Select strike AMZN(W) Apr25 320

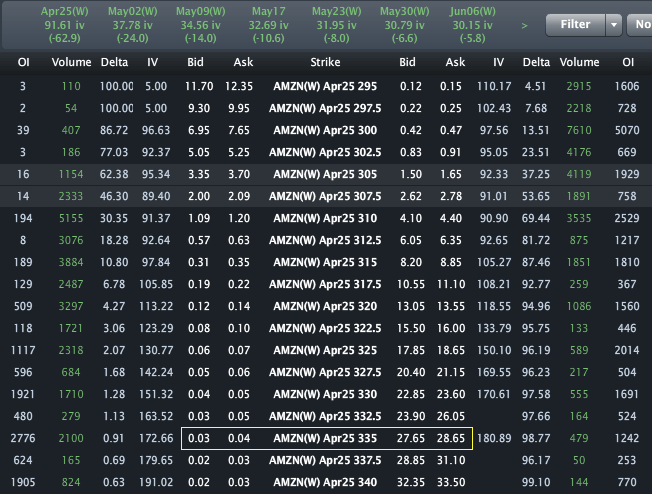pyautogui.click(x=325, y=306)
